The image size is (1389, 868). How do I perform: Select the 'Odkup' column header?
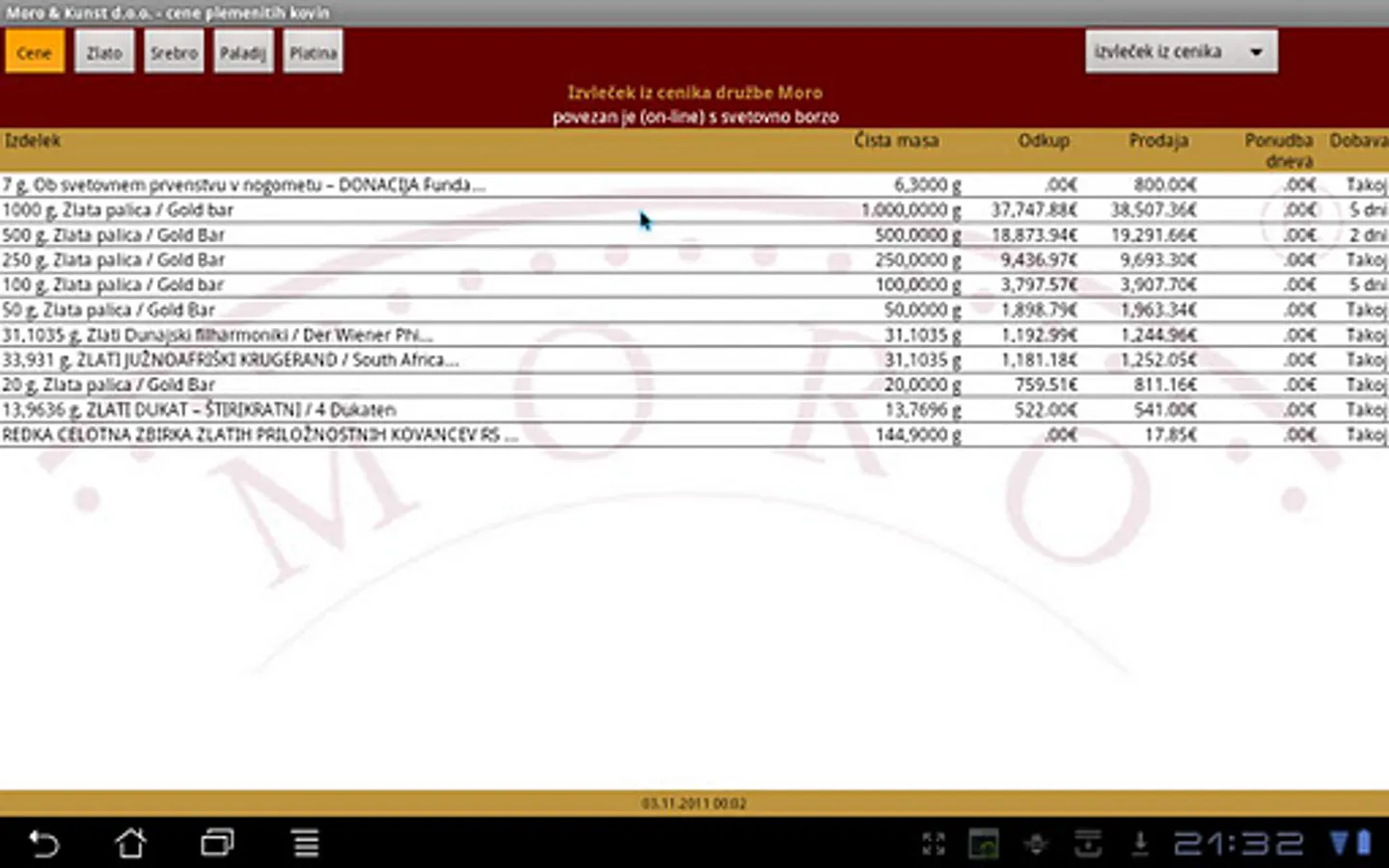1044,141
